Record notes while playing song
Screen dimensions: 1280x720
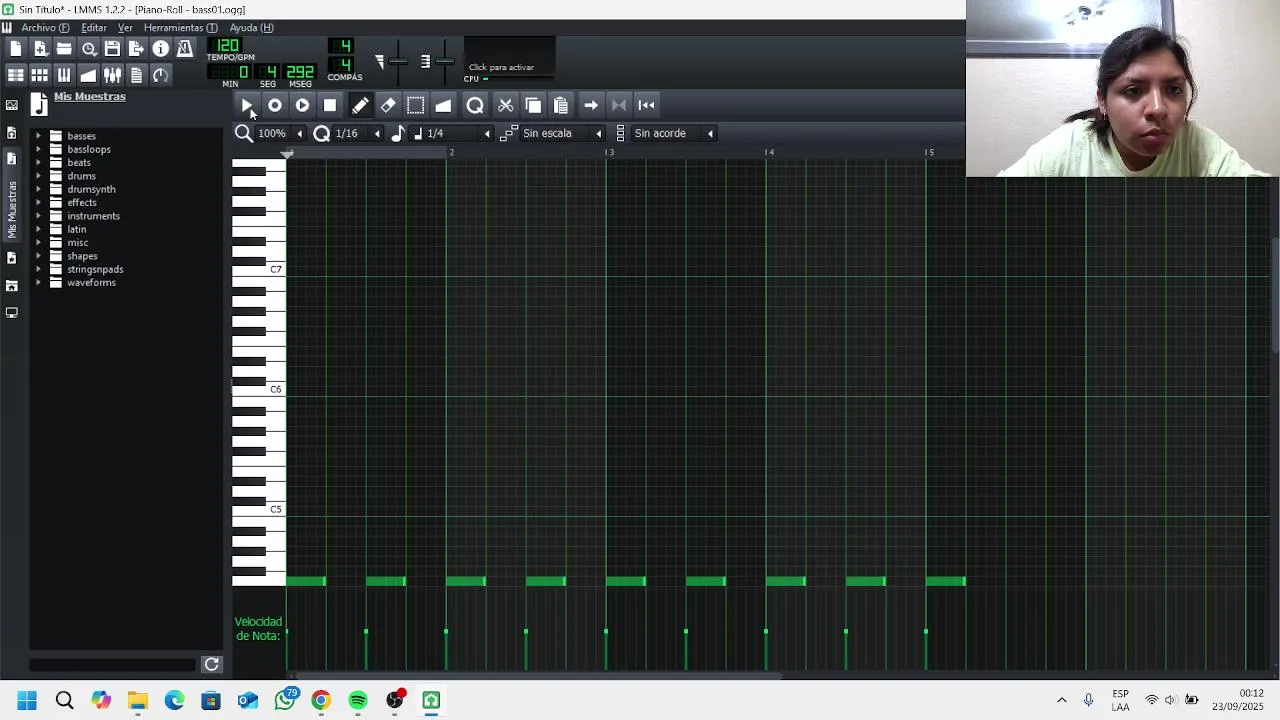pyautogui.click(x=302, y=105)
